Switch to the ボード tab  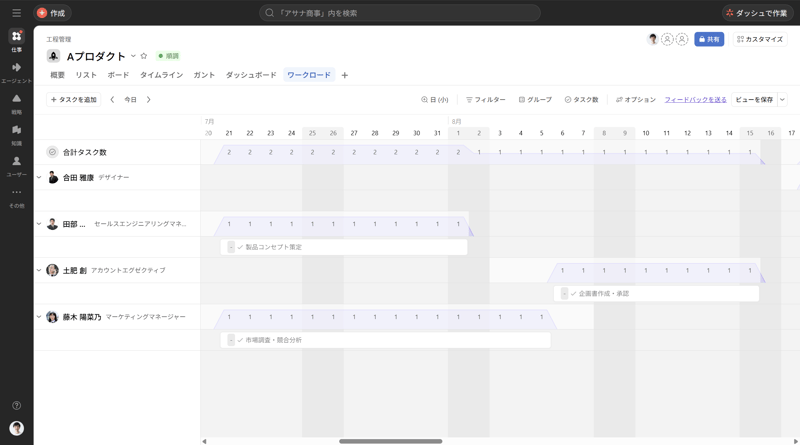coord(118,75)
